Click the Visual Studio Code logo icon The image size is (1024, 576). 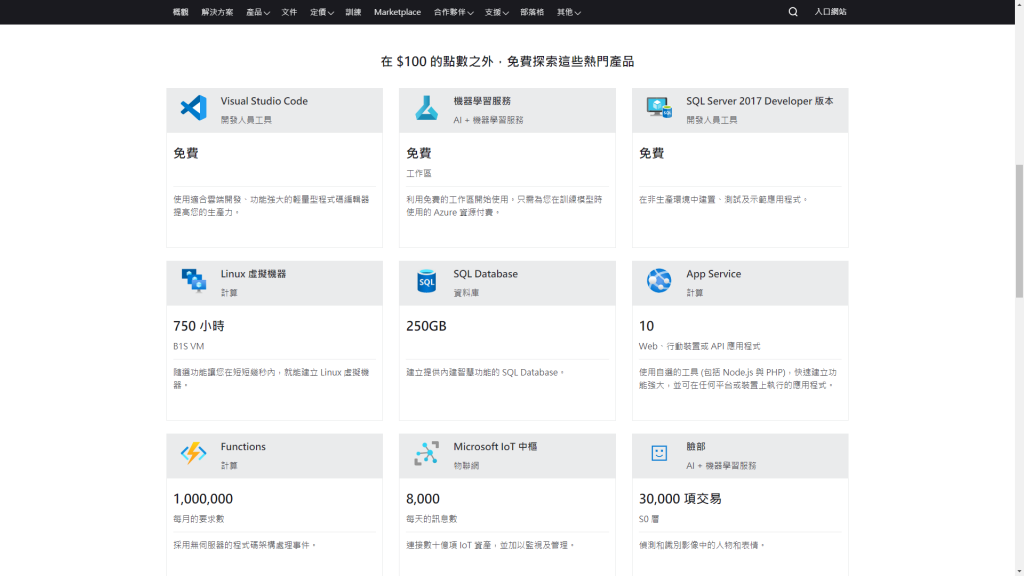point(193,108)
